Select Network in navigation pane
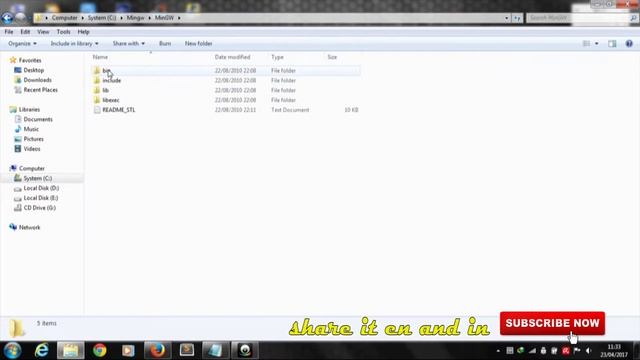This screenshot has height=360, width=640. (x=29, y=227)
